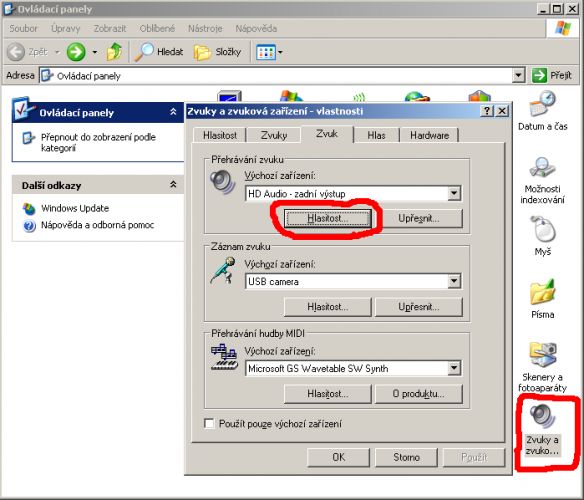
Task: Expand the HD Audio playback device dropdown
Action: point(454,193)
